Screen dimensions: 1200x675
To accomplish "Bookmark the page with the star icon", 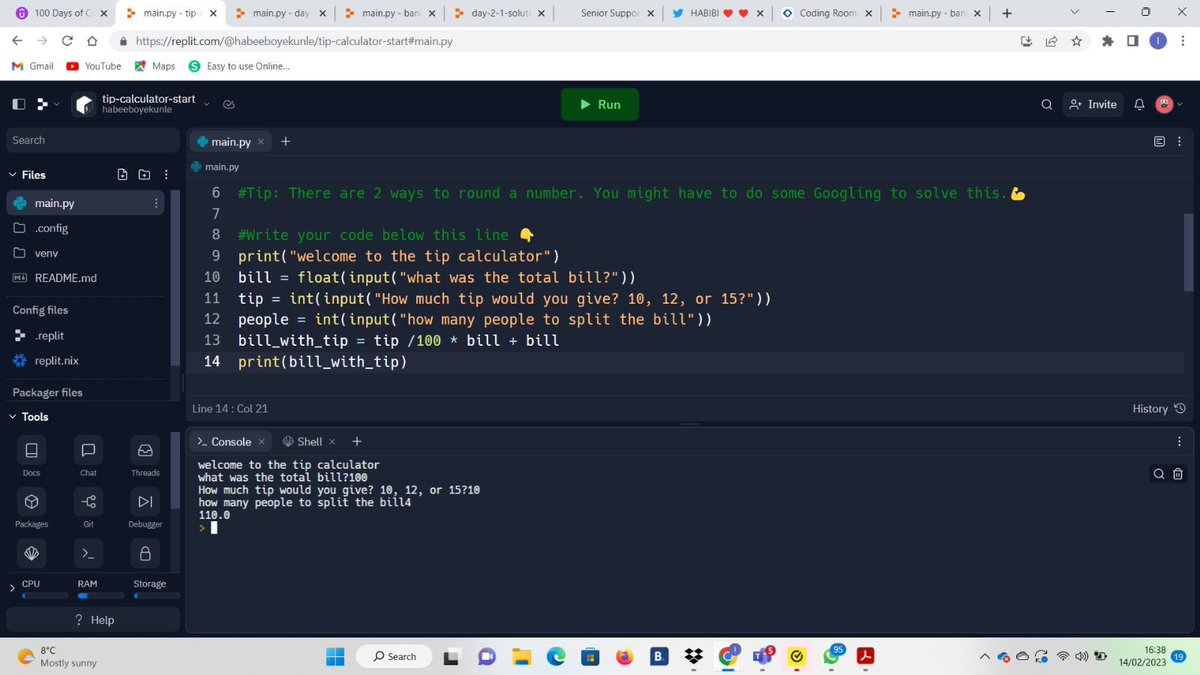I will [x=1075, y=42].
